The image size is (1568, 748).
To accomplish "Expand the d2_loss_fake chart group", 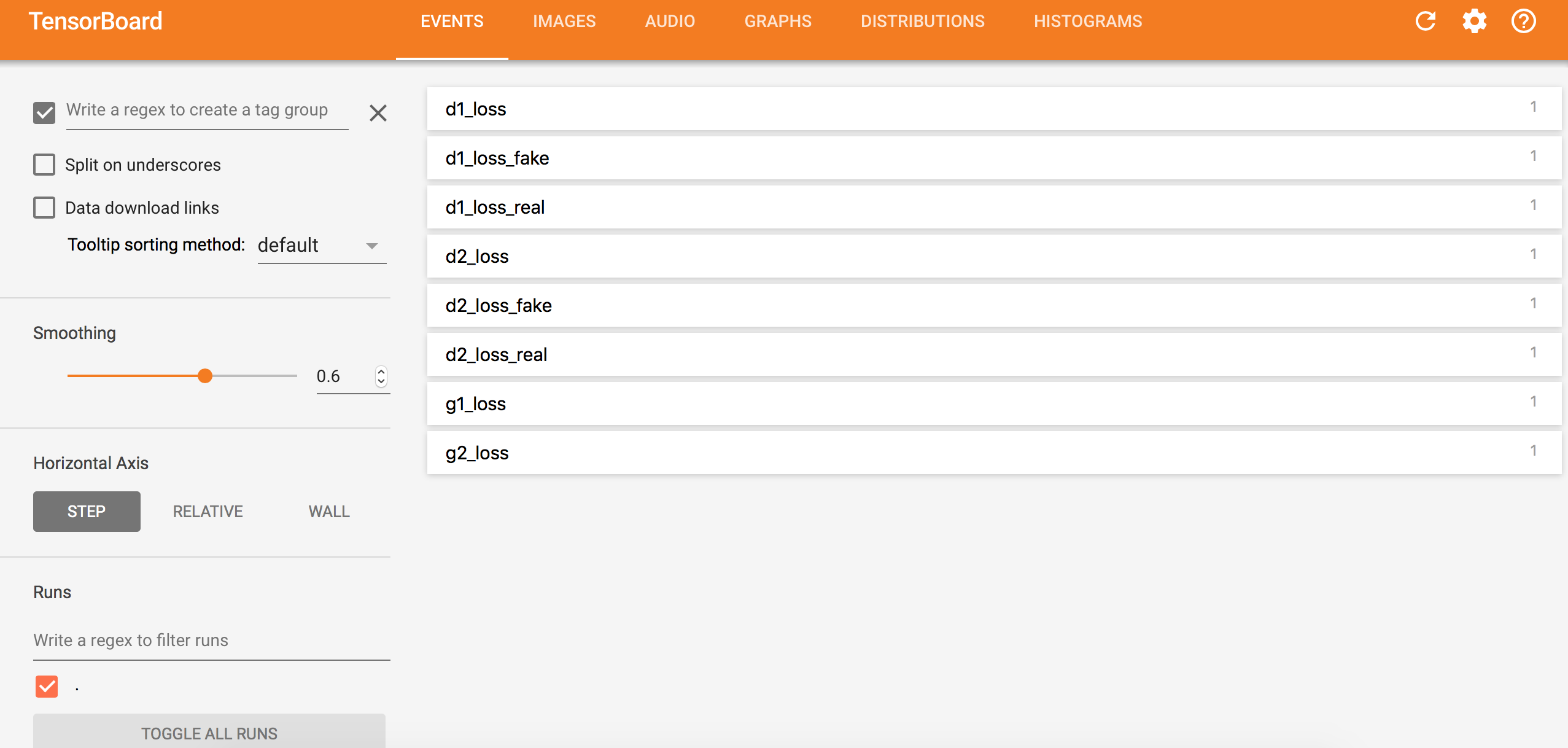I will [993, 305].
